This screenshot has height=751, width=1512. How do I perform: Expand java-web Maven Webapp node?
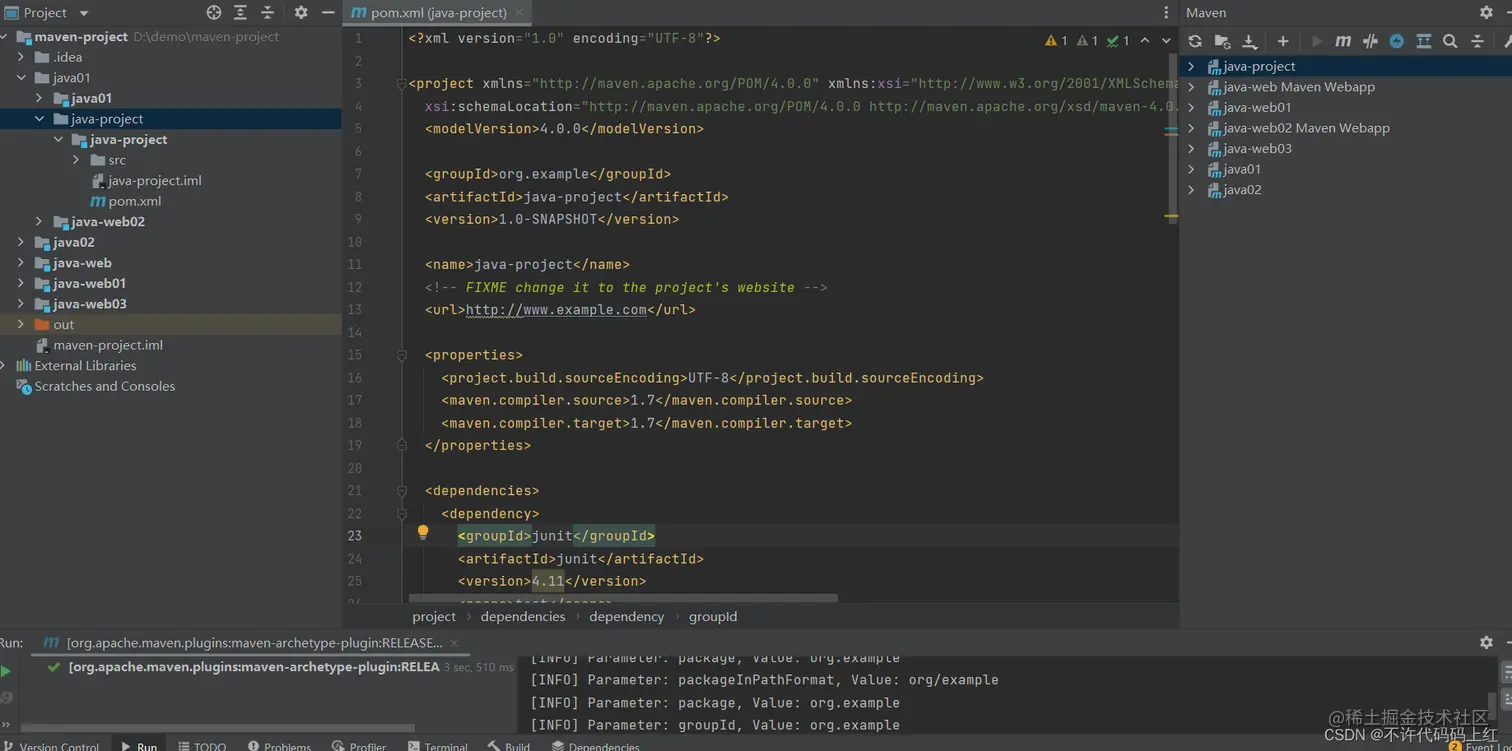coord(1191,87)
